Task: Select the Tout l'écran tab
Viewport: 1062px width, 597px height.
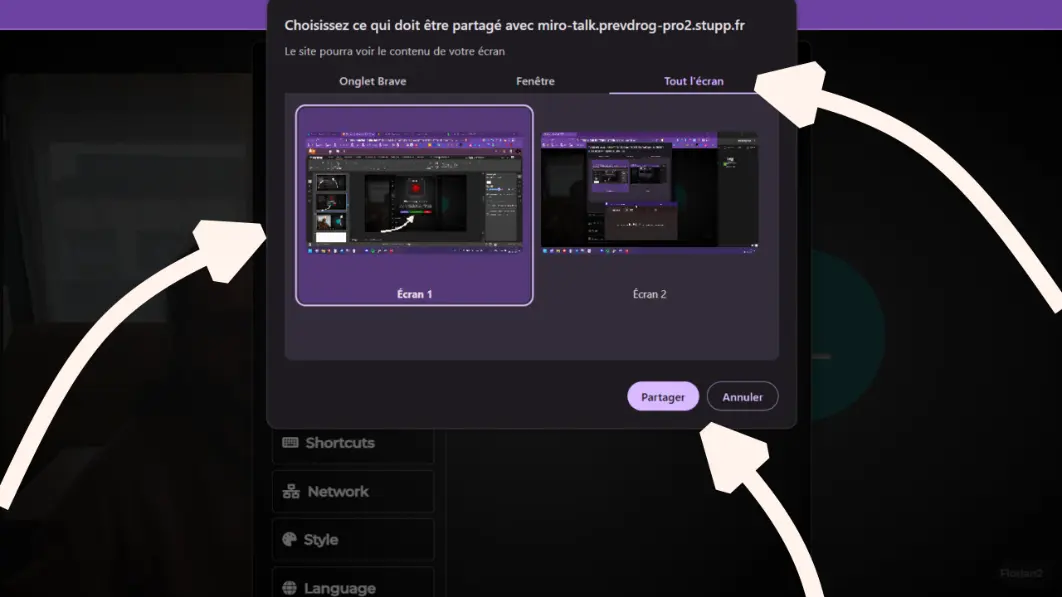Action: pos(694,81)
